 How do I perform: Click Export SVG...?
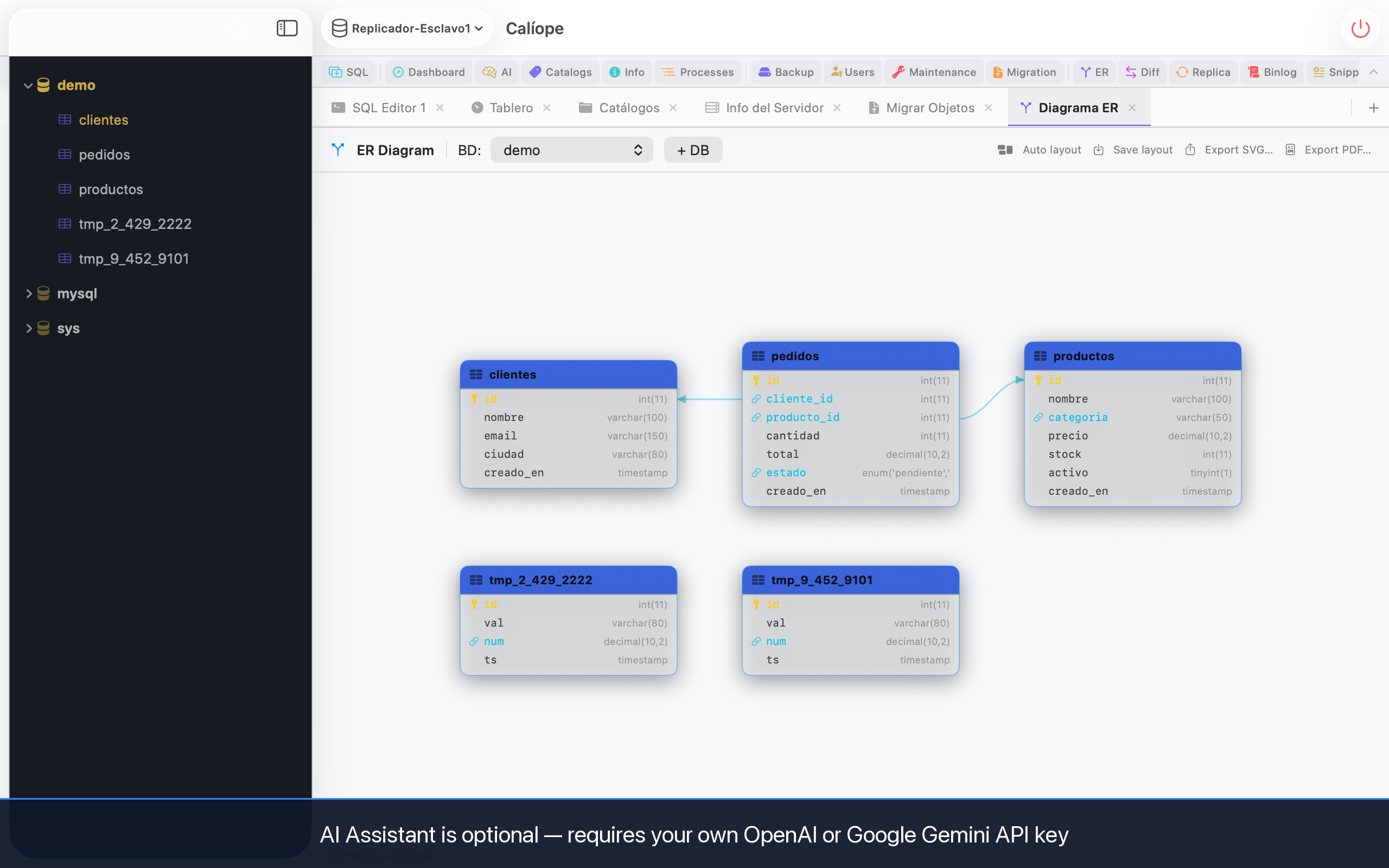click(x=1229, y=150)
